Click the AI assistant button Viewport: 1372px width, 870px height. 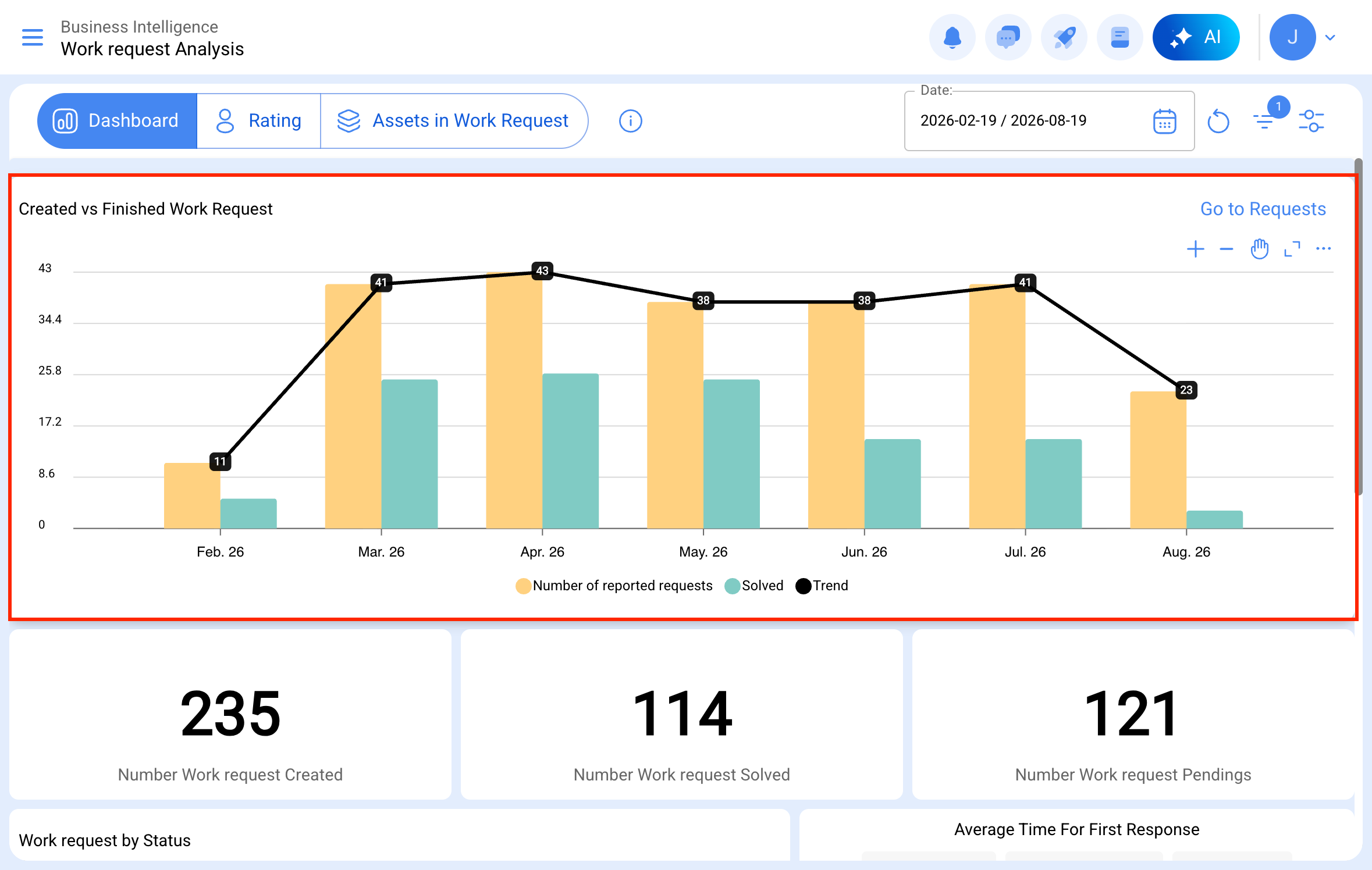[x=1196, y=37]
